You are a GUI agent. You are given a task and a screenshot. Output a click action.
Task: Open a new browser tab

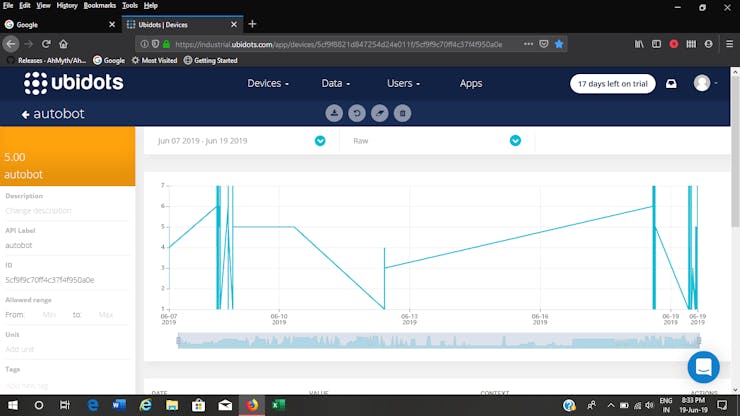coord(252,24)
